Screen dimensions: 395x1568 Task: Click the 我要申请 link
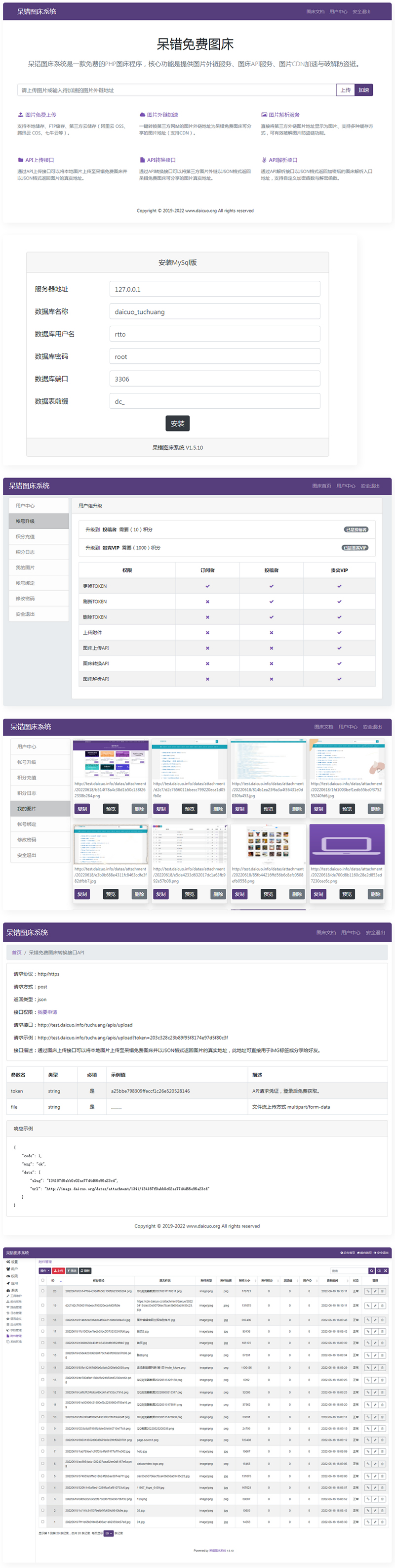pyautogui.click(x=47, y=1012)
